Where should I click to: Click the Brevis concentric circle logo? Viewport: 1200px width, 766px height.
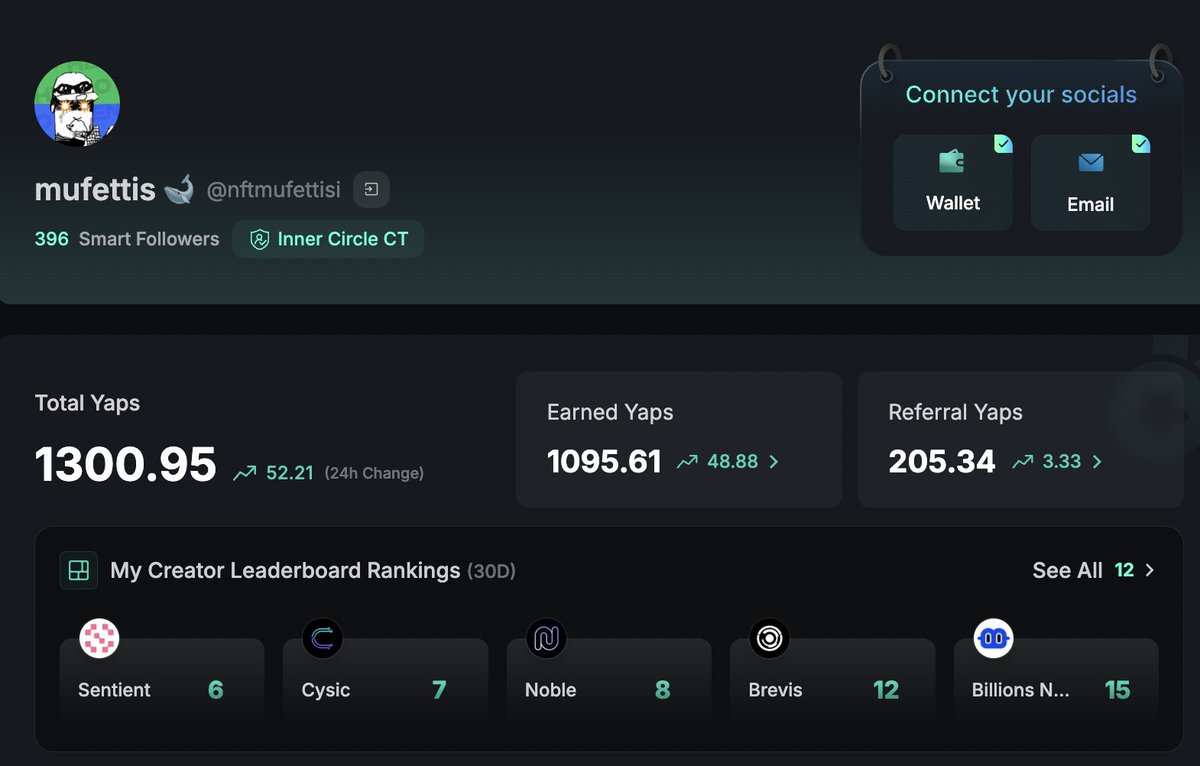click(769, 638)
